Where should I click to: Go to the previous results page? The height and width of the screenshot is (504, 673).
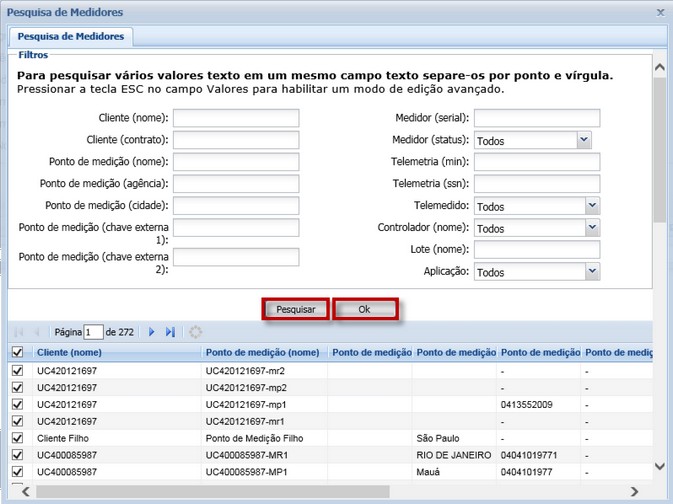click(38, 332)
